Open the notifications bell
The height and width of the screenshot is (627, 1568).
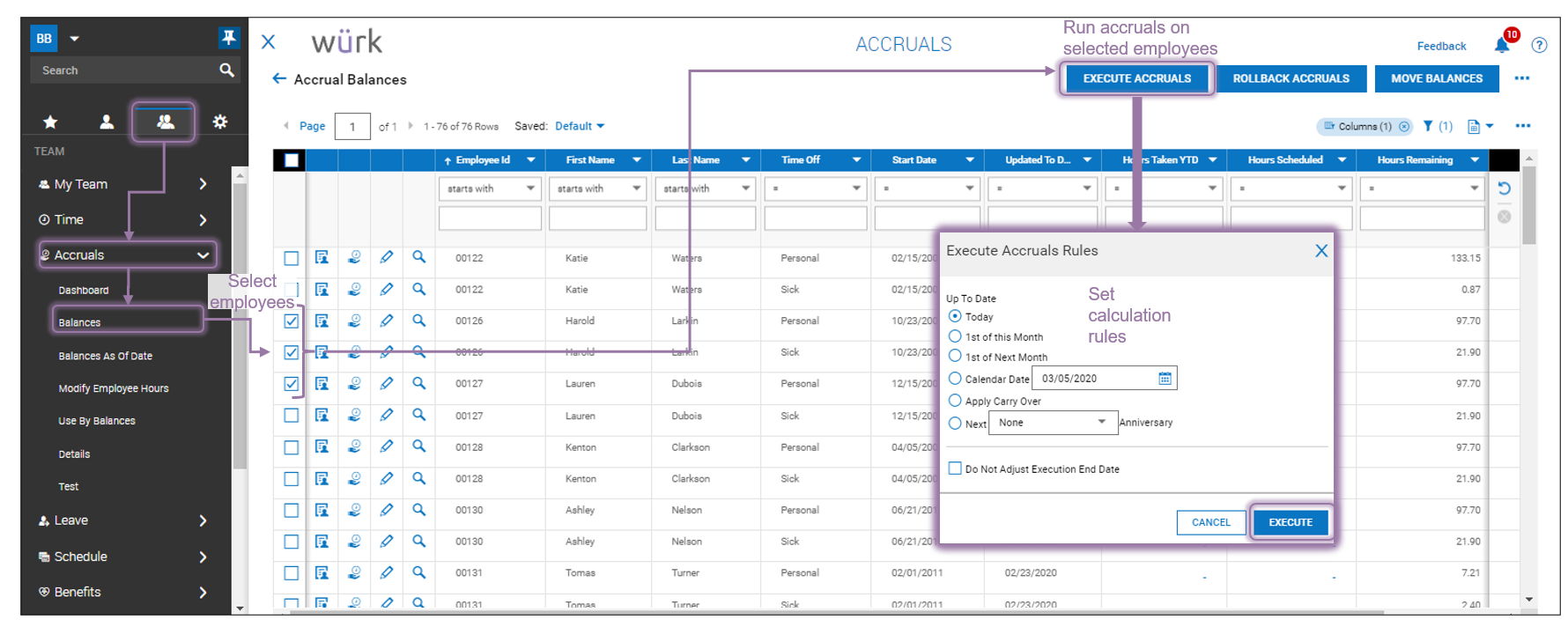pos(1502,45)
